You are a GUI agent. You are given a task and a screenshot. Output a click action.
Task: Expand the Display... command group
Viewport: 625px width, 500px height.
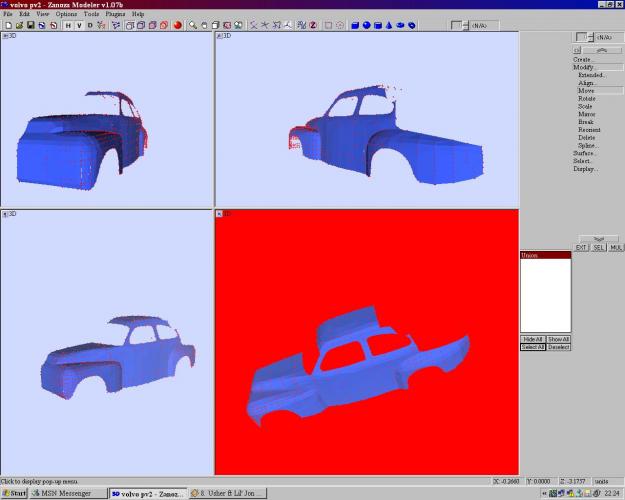(583, 169)
